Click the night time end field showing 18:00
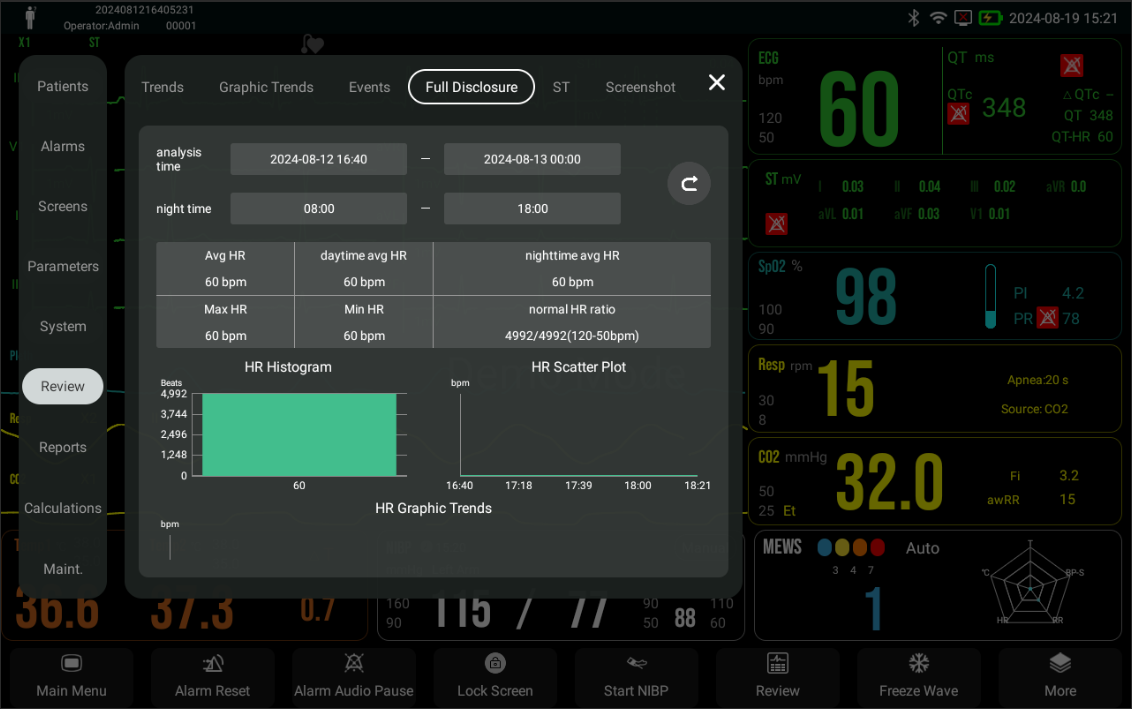The width and height of the screenshot is (1132, 709). [x=531, y=208]
